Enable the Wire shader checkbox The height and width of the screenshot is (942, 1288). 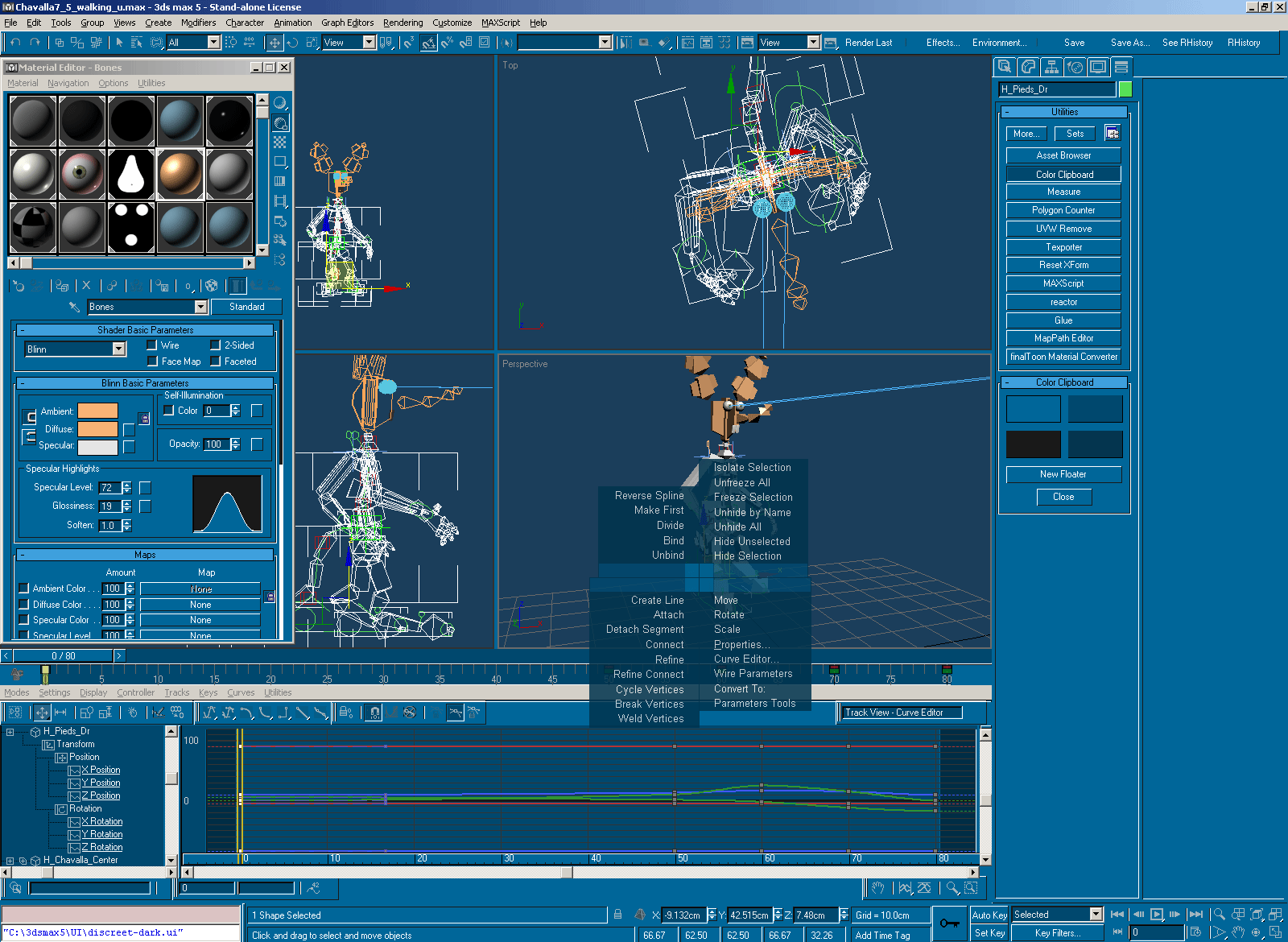(x=151, y=345)
